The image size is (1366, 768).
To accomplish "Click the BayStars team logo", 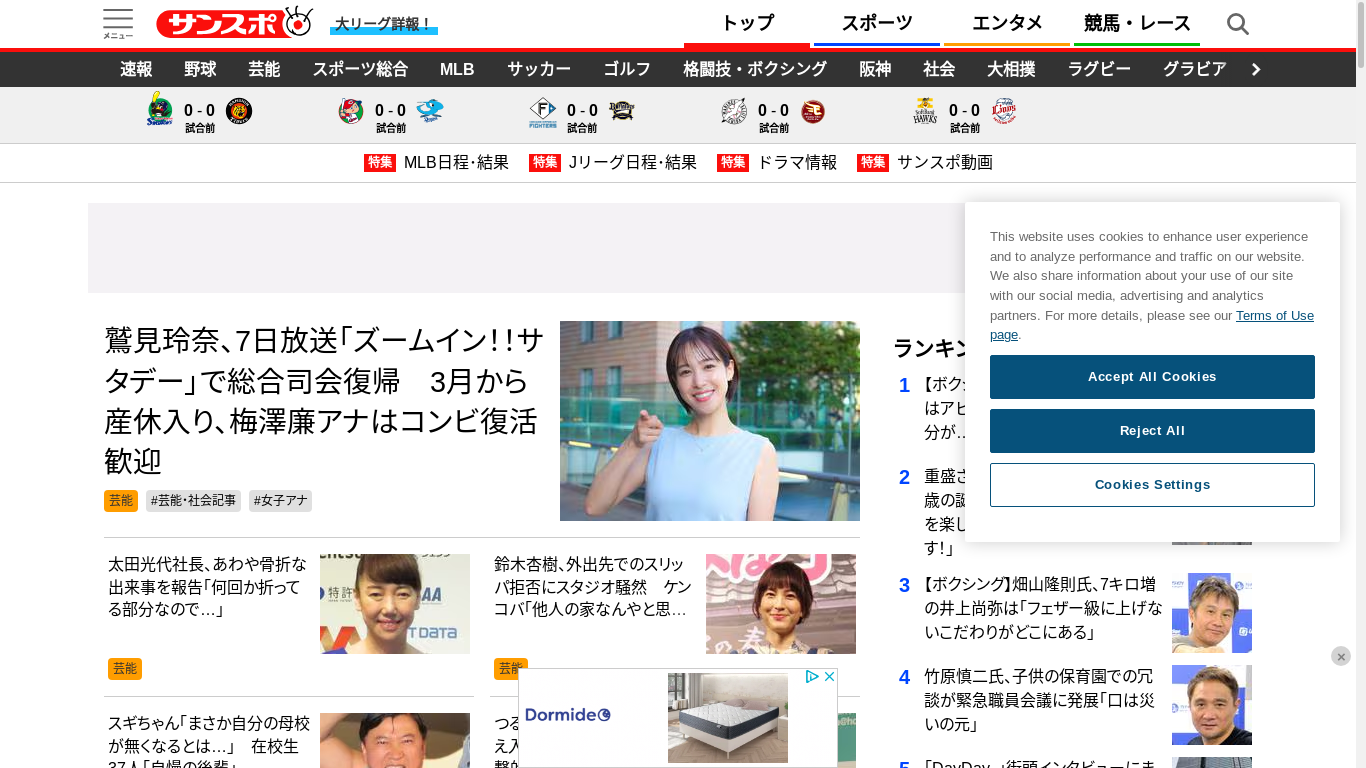I will [430, 111].
